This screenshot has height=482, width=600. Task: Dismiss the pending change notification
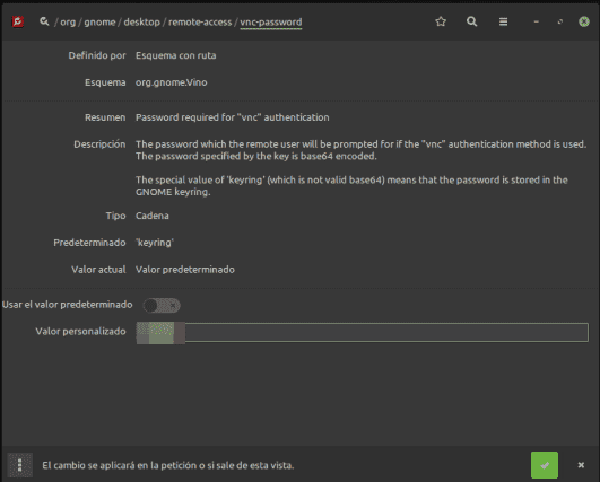(x=581, y=465)
